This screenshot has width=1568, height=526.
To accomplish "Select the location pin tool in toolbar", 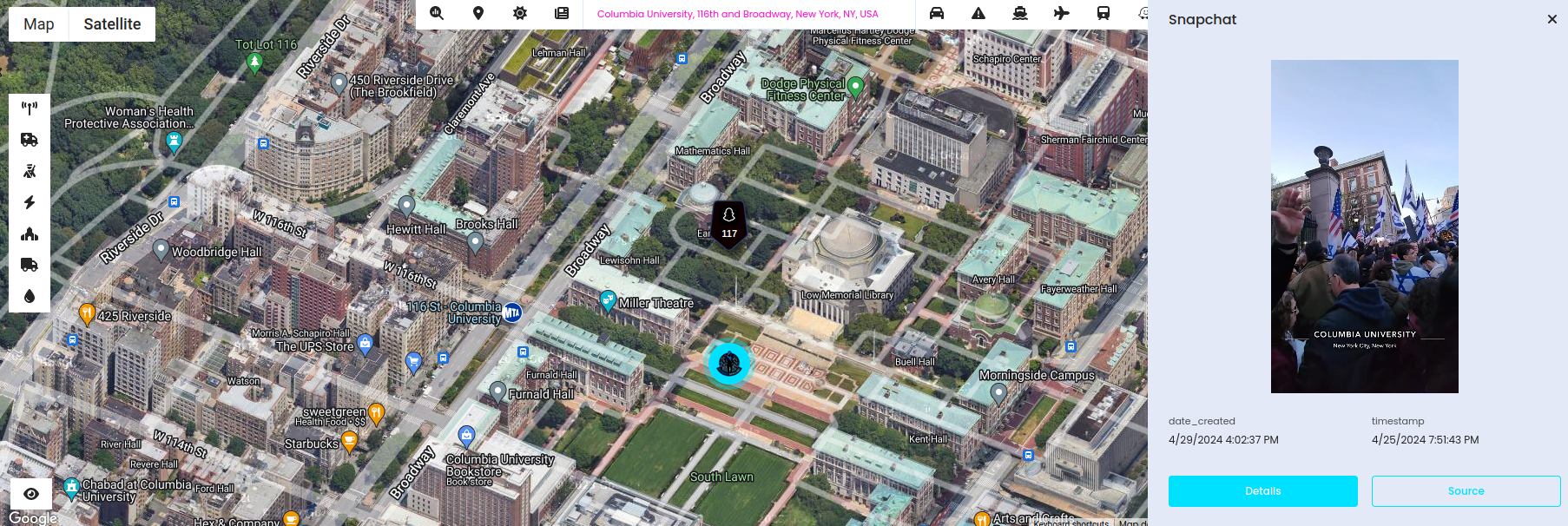I will point(478,13).
